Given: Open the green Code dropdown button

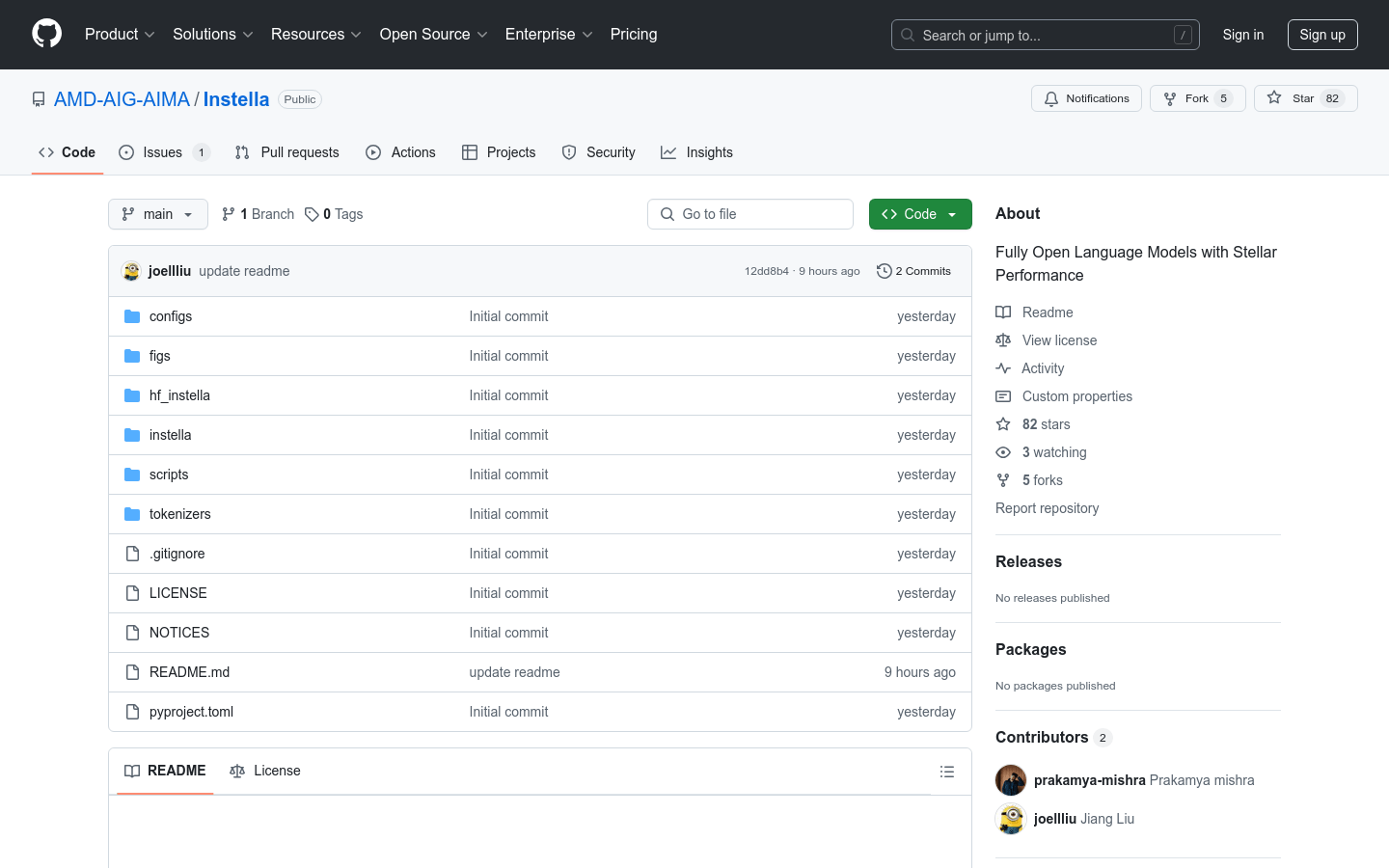Looking at the screenshot, I should [920, 214].
